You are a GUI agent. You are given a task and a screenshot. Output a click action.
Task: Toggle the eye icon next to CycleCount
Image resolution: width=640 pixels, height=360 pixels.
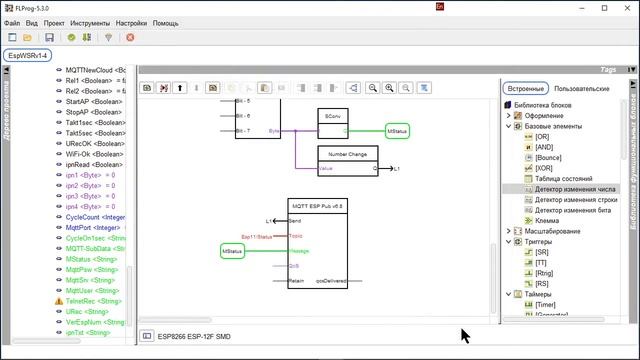(x=59, y=217)
